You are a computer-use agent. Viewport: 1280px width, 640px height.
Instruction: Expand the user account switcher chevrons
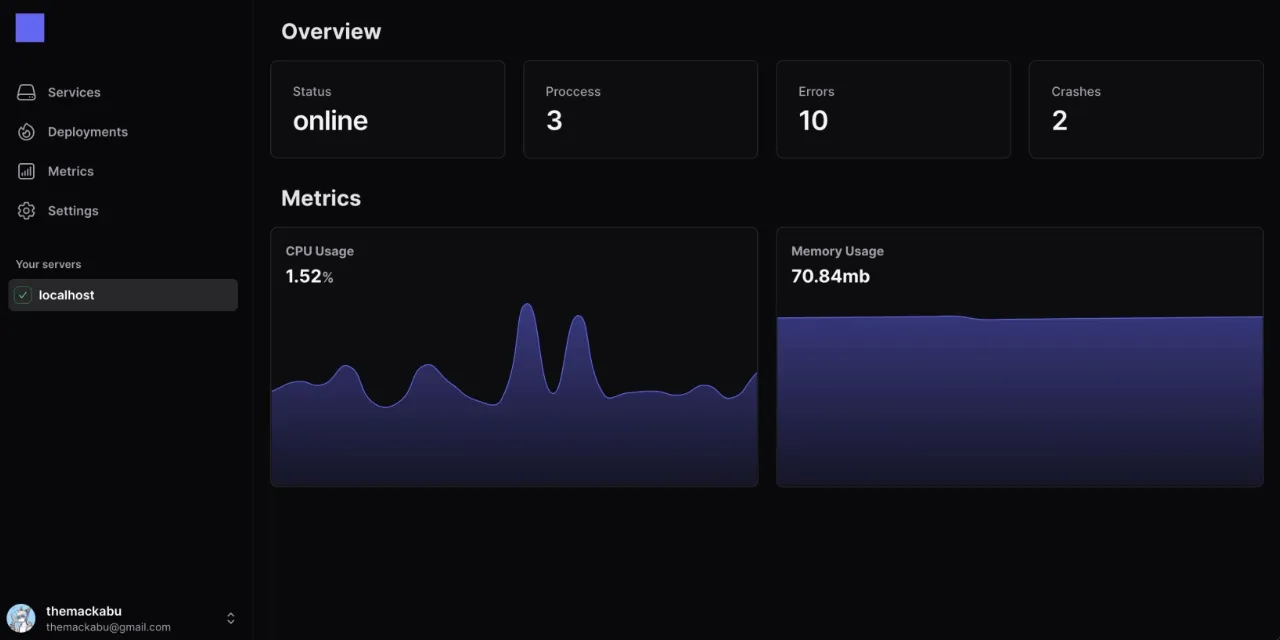coord(230,618)
